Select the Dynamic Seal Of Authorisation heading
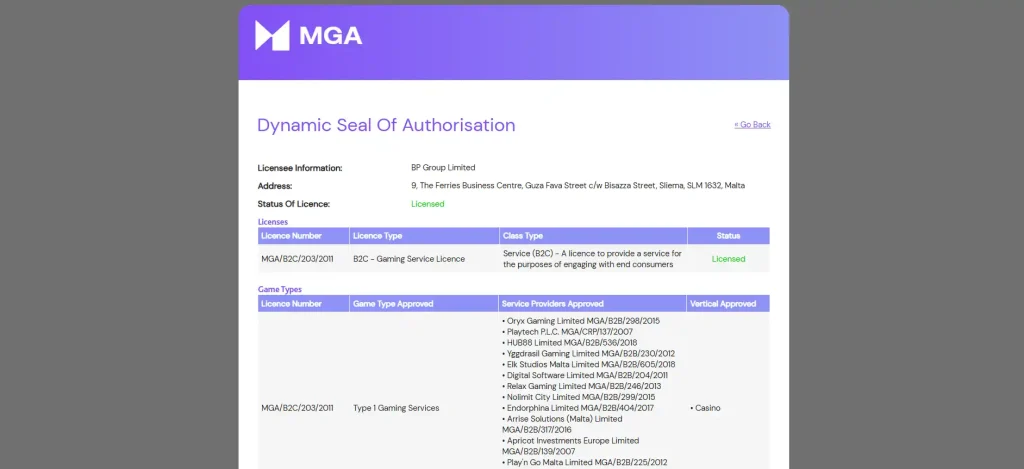 point(386,125)
